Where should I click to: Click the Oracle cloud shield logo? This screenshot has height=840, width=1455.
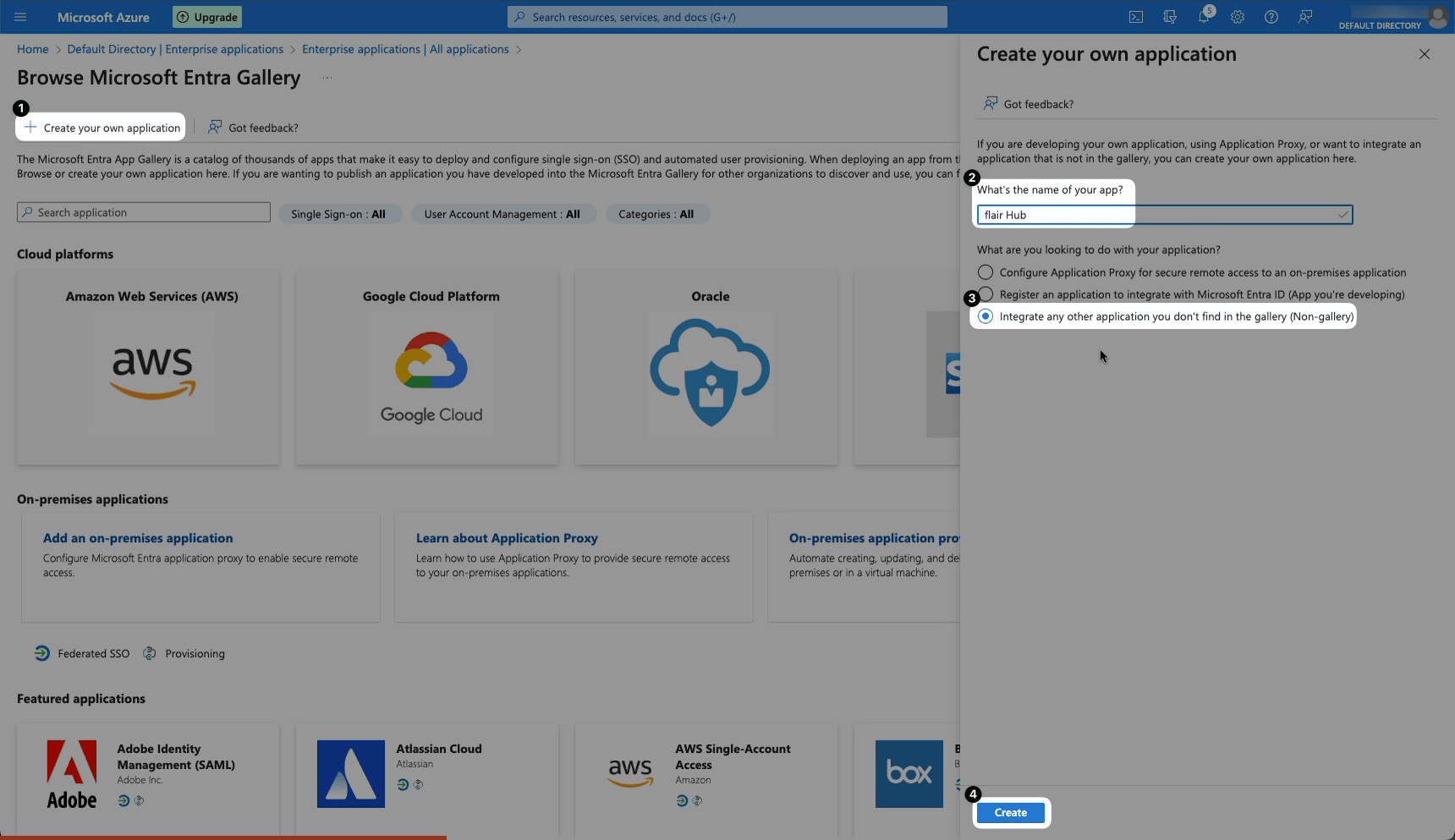click(711, 374)
